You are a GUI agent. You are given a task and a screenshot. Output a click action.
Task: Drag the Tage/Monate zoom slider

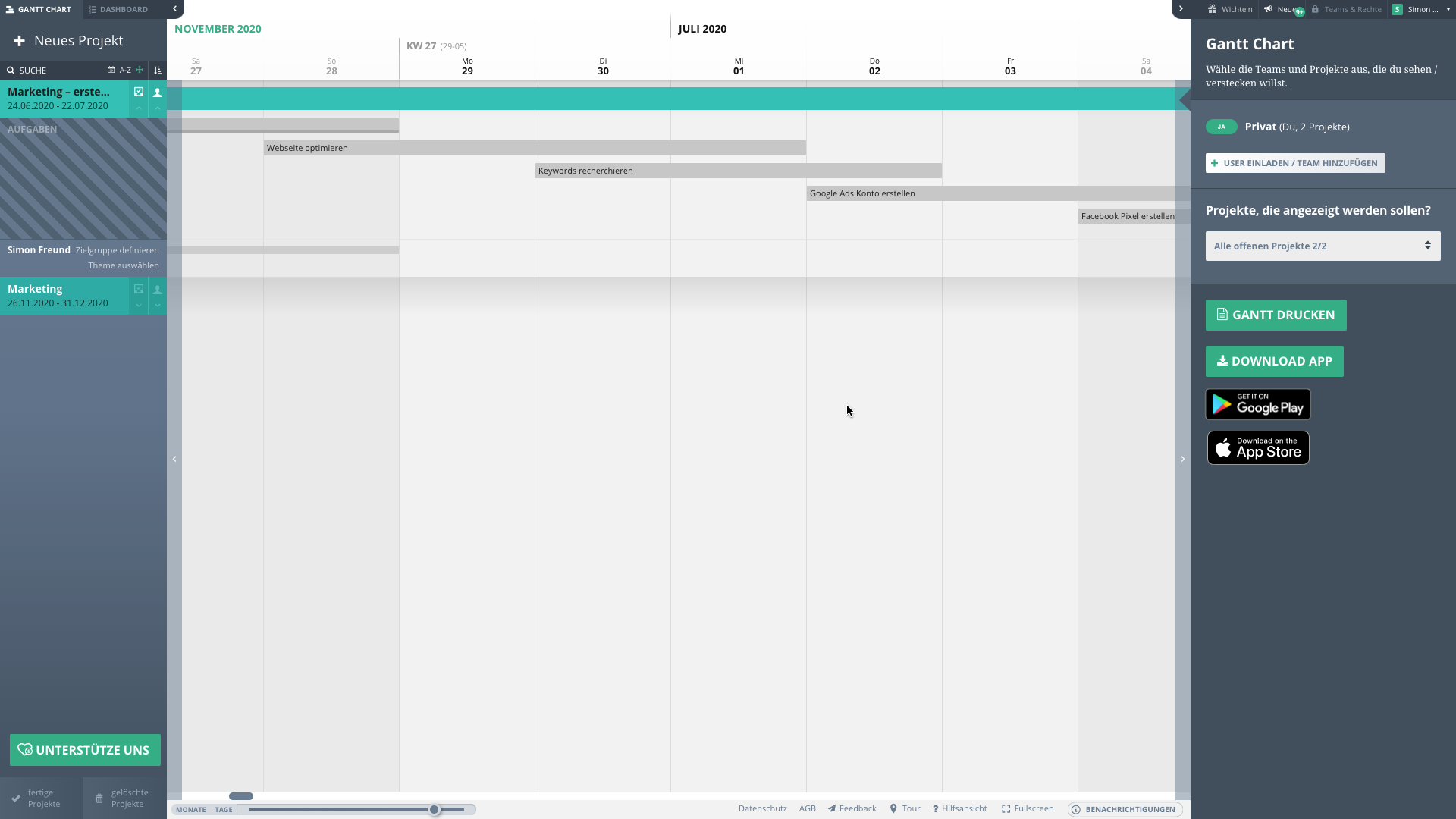click(x=434, y=809)
